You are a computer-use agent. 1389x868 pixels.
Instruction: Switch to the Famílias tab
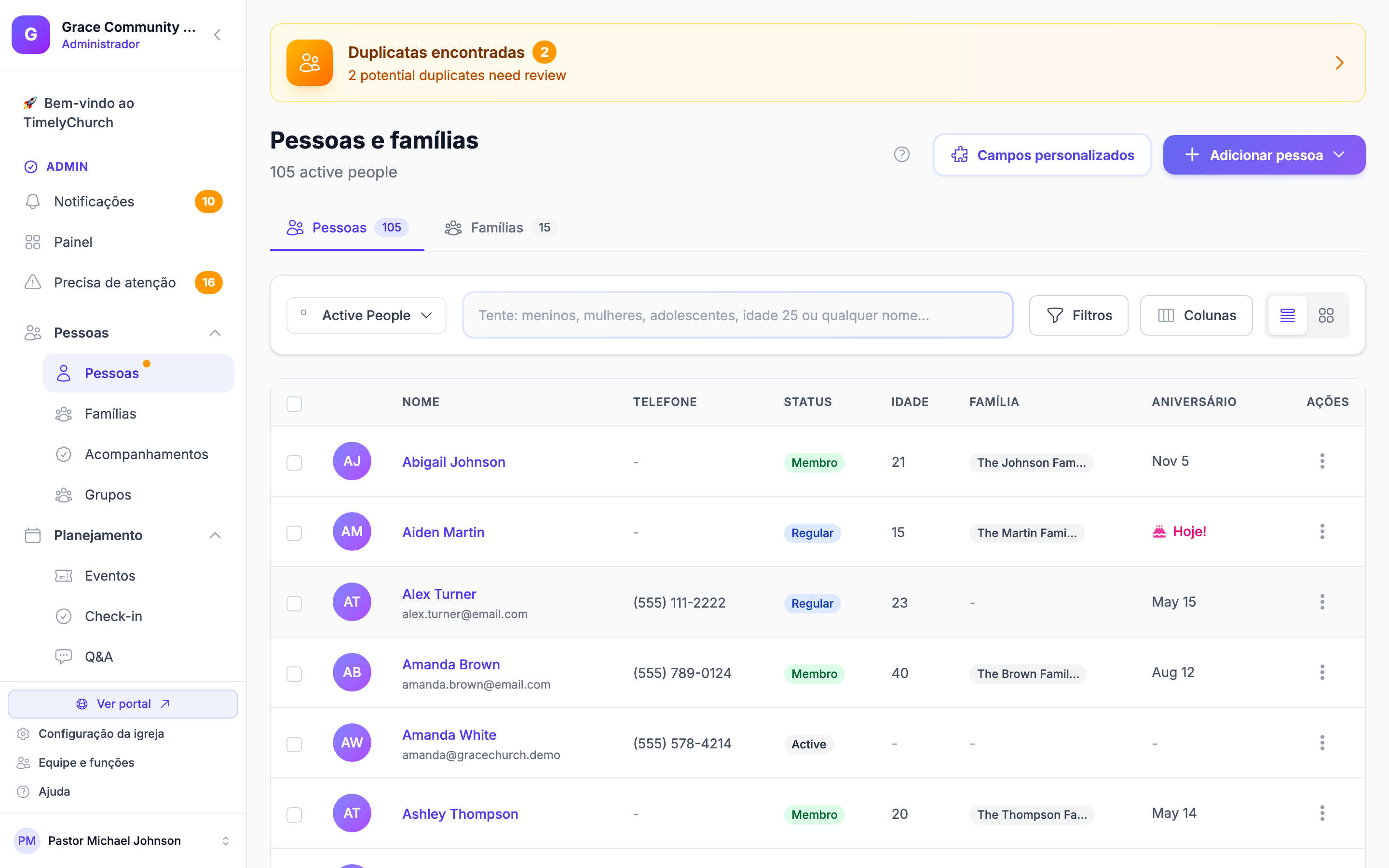(x=498, y=227)
